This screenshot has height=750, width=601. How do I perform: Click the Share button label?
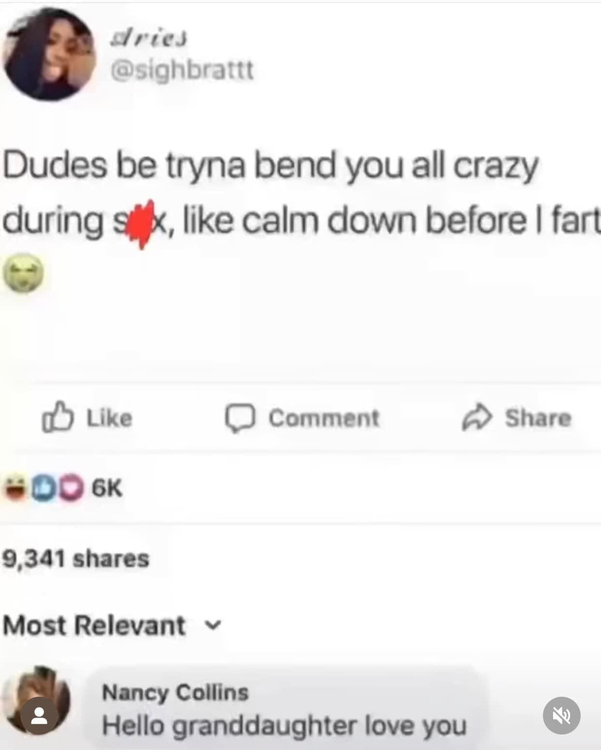coord(538,418)
